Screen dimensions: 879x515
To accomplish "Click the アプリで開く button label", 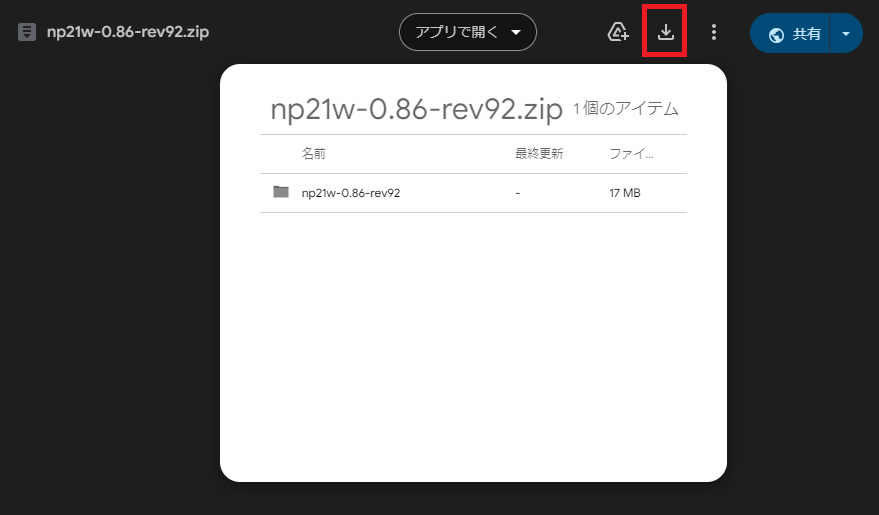I will point(456,32).
